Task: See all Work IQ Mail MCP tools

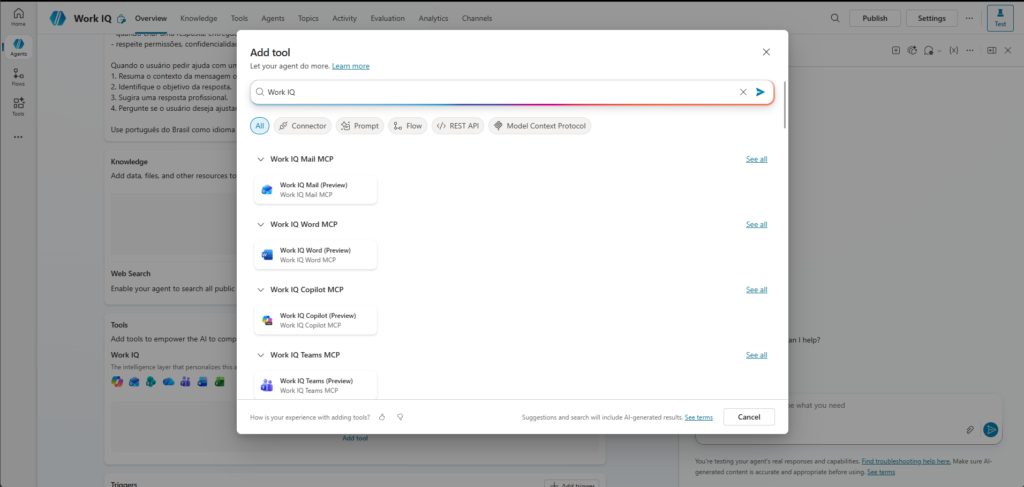Action: pyautogui.click(x=756, y=159)
